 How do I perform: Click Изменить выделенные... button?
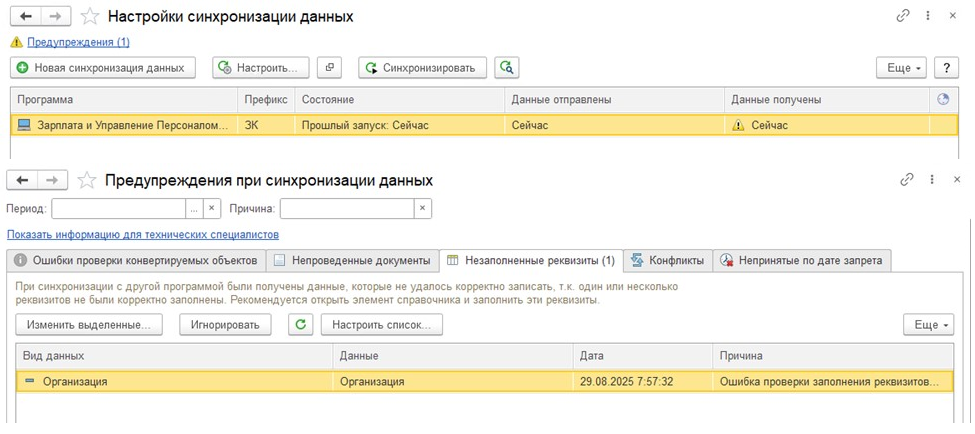[x=89, y=325]
